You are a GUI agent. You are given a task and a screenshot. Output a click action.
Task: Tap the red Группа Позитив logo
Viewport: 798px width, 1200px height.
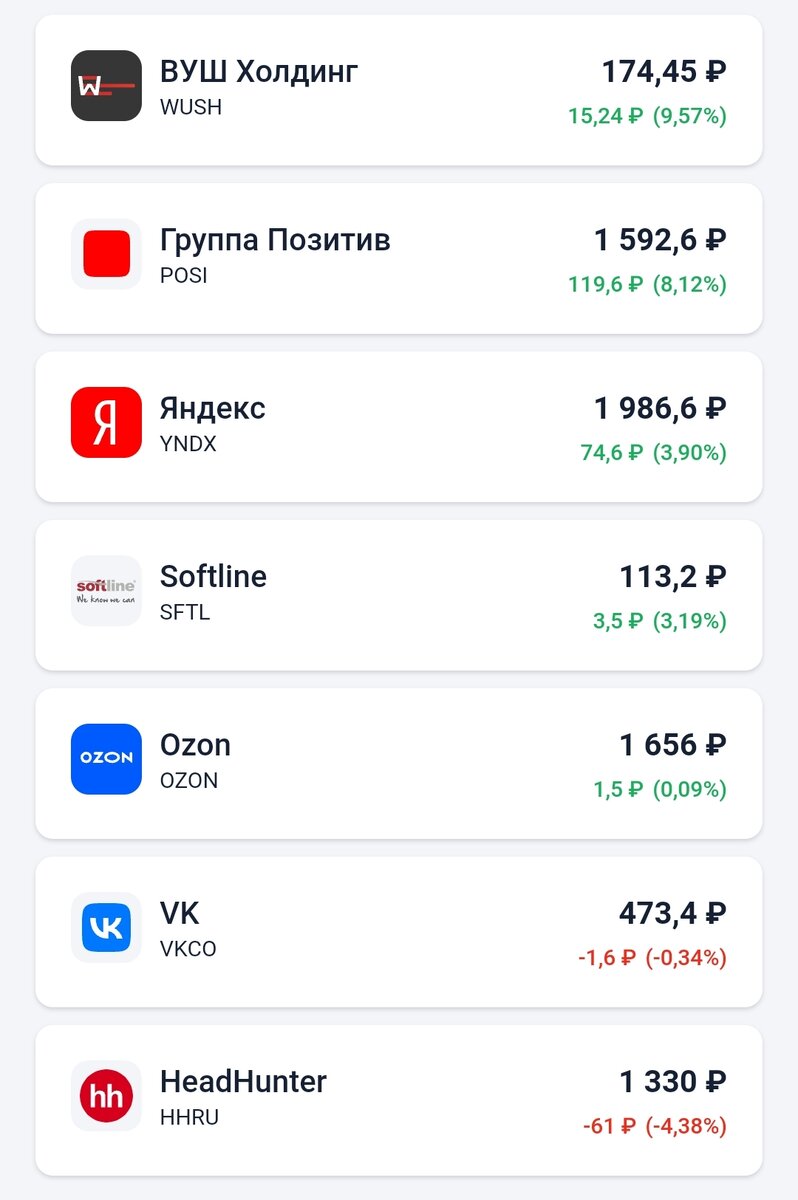pos(106,254)
